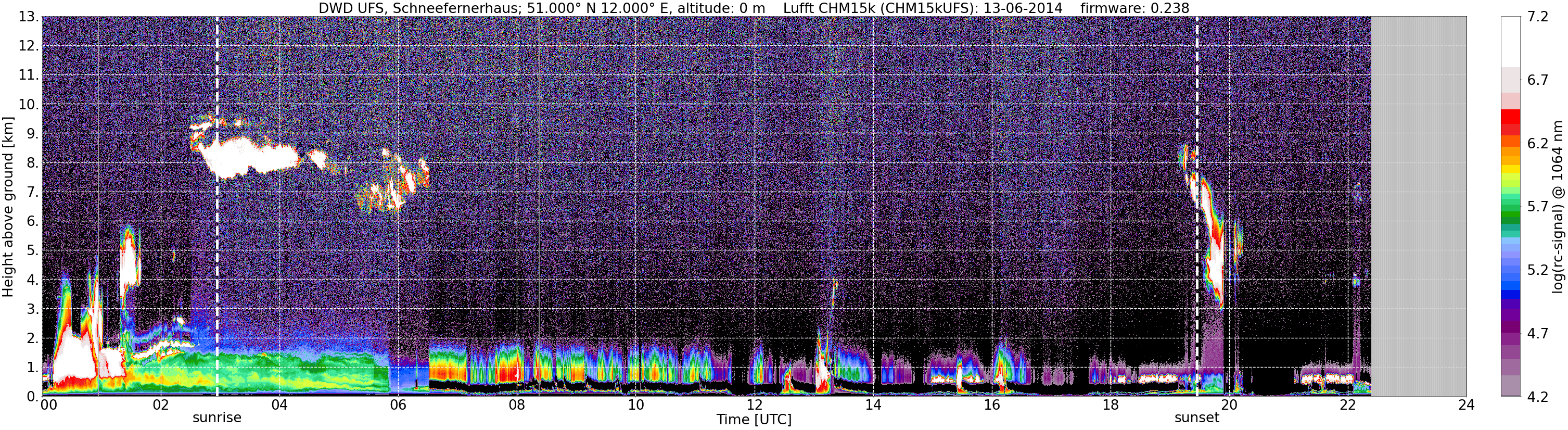
Task: Click the colorbar value '6.2'
Action: (x=1538, y=144)
